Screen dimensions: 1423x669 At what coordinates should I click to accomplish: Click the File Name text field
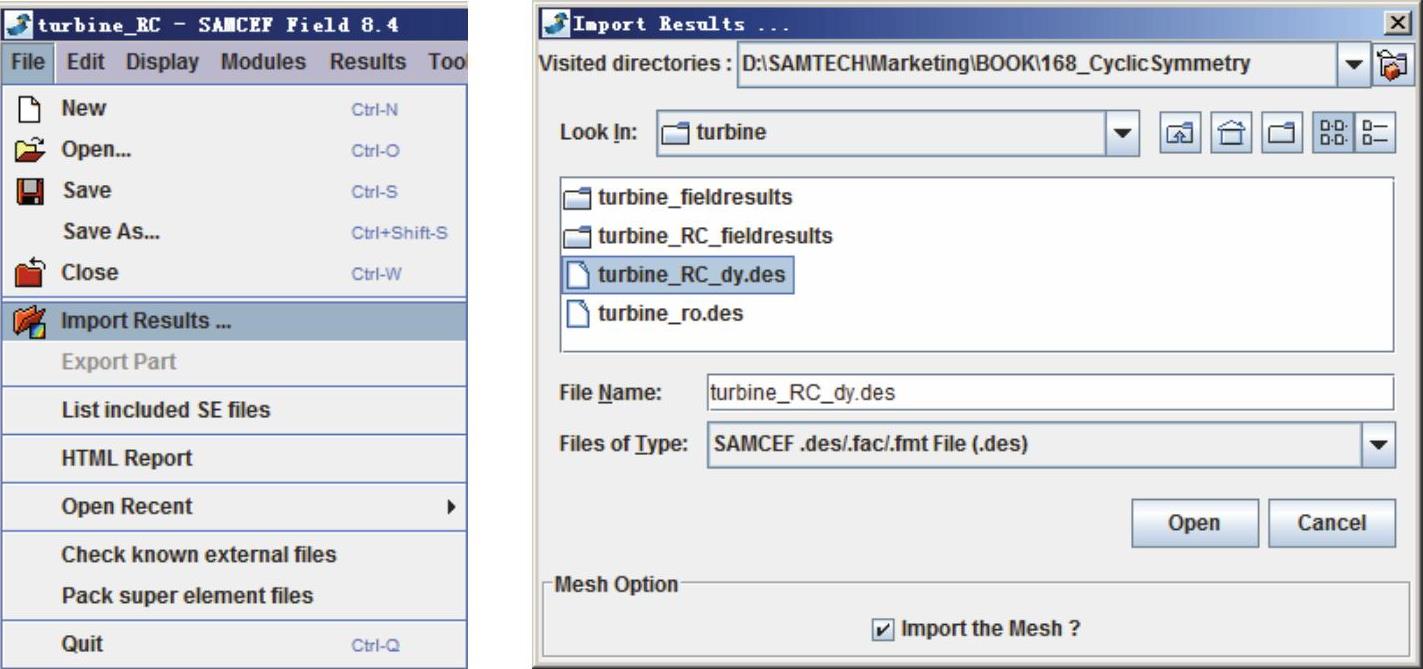(1048, 393)
